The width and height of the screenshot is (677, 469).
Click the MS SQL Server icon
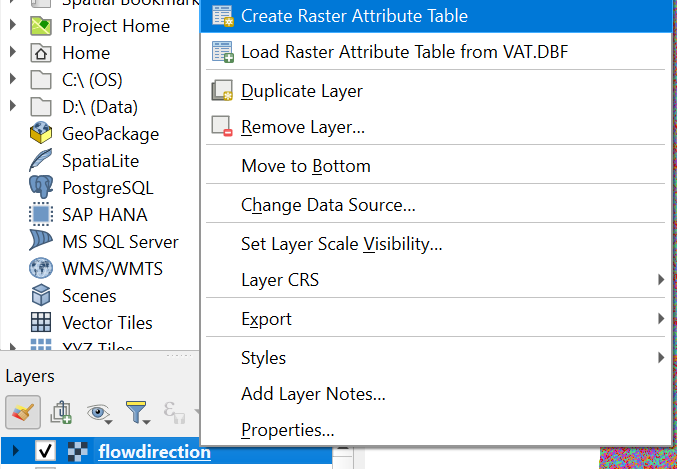coord(41,240)
